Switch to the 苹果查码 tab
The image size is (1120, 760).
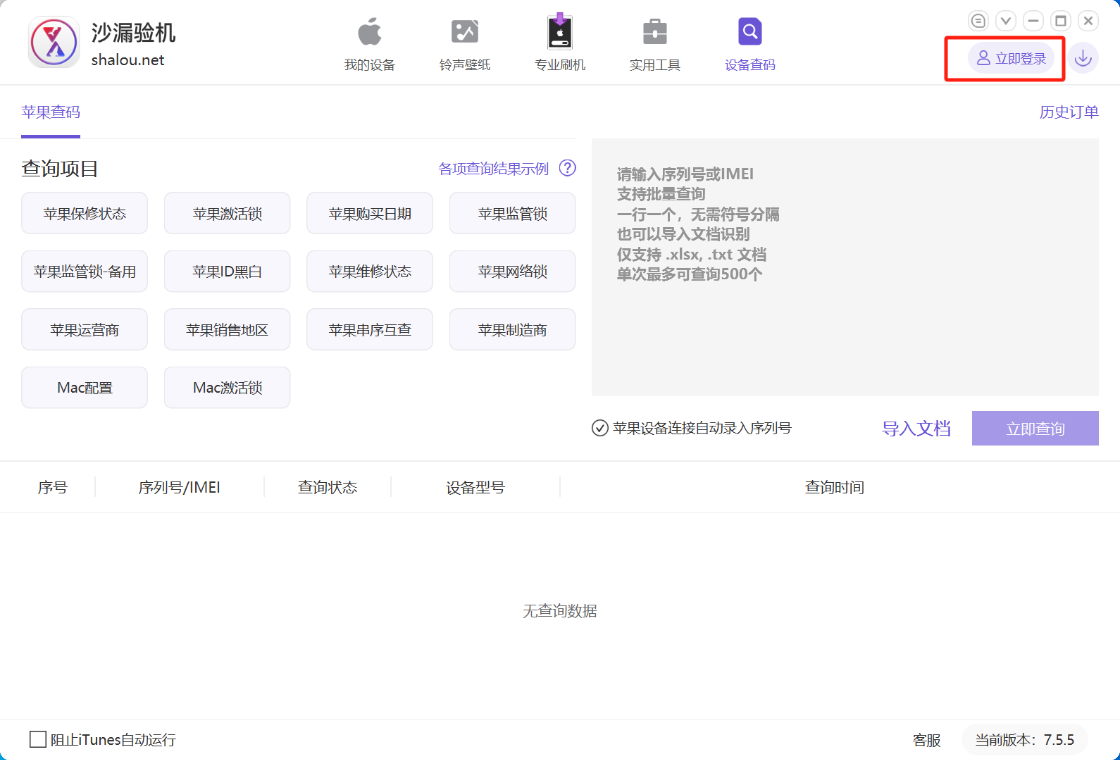coord(51,112)
